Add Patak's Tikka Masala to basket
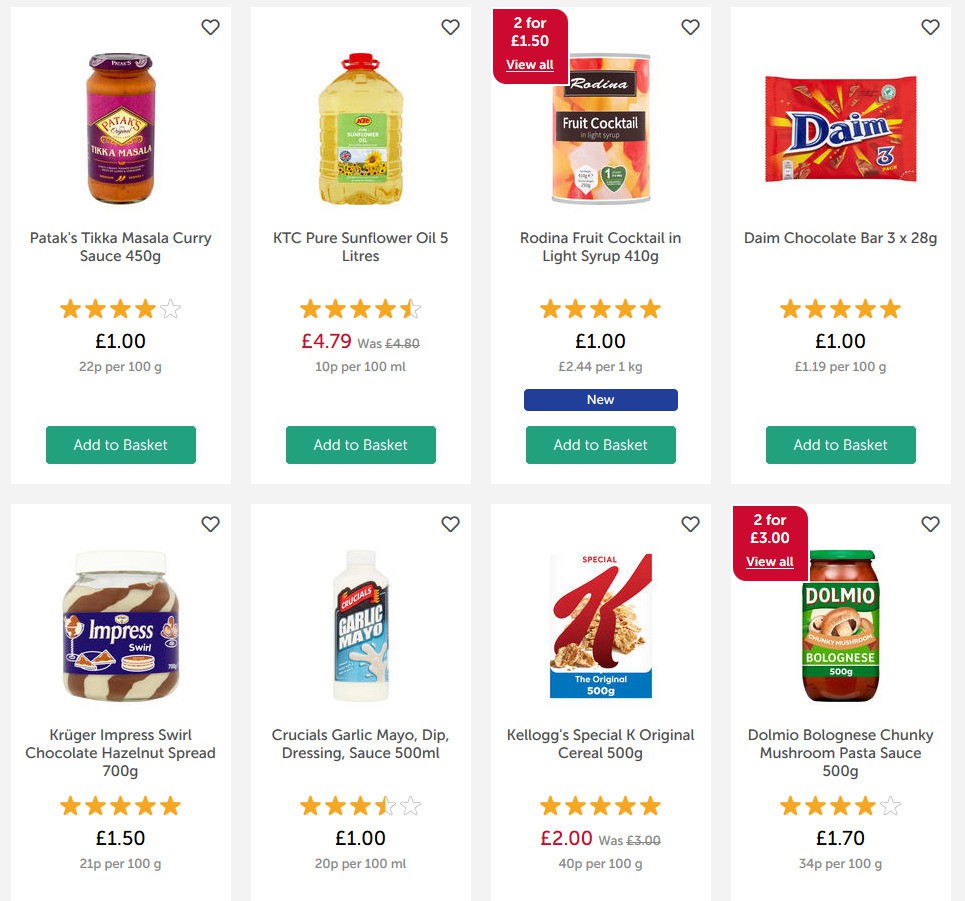The image size is (965, 901). coord(121,445)
